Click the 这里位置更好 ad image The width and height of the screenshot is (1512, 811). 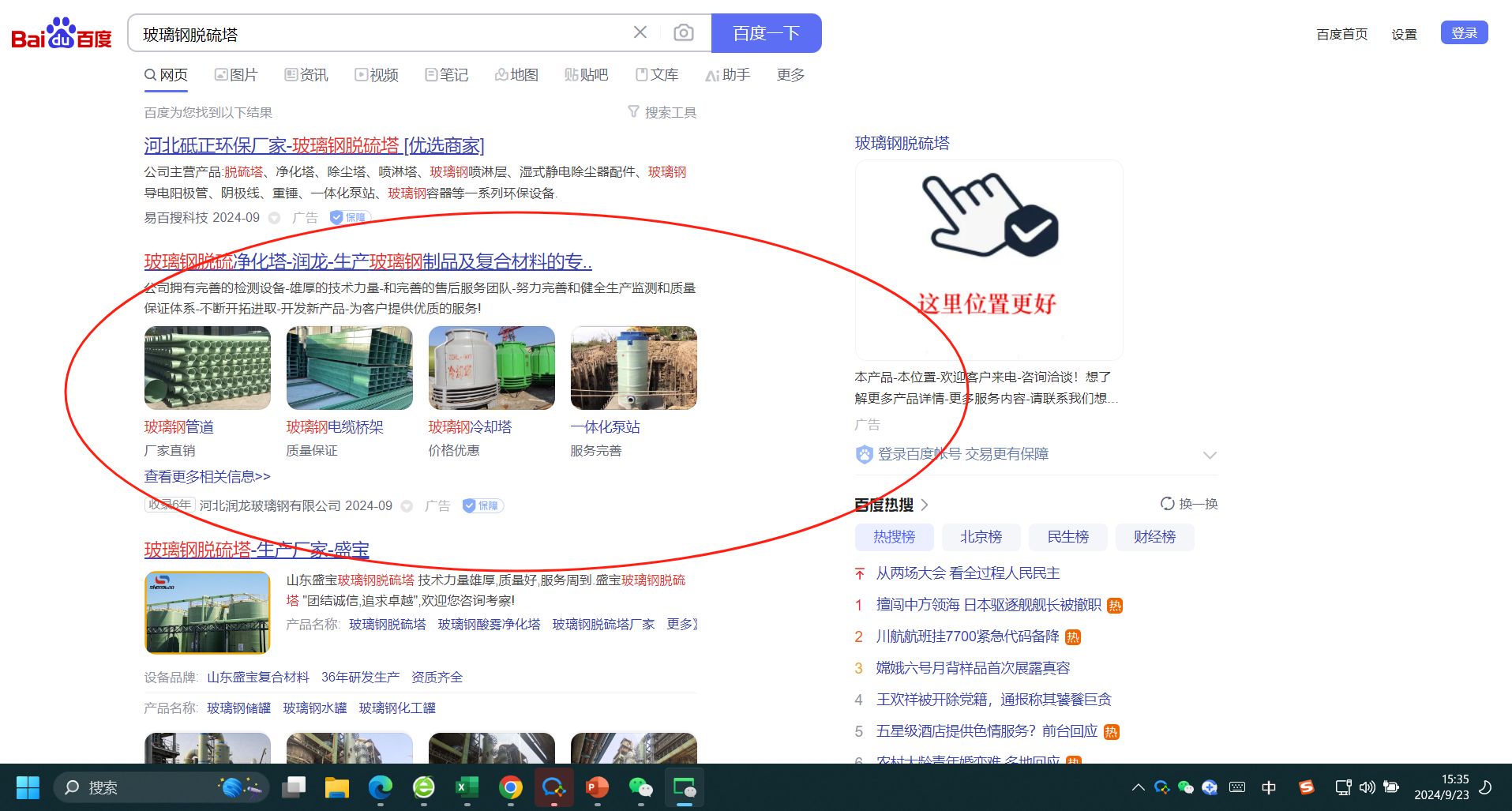[x=989, y=261]
